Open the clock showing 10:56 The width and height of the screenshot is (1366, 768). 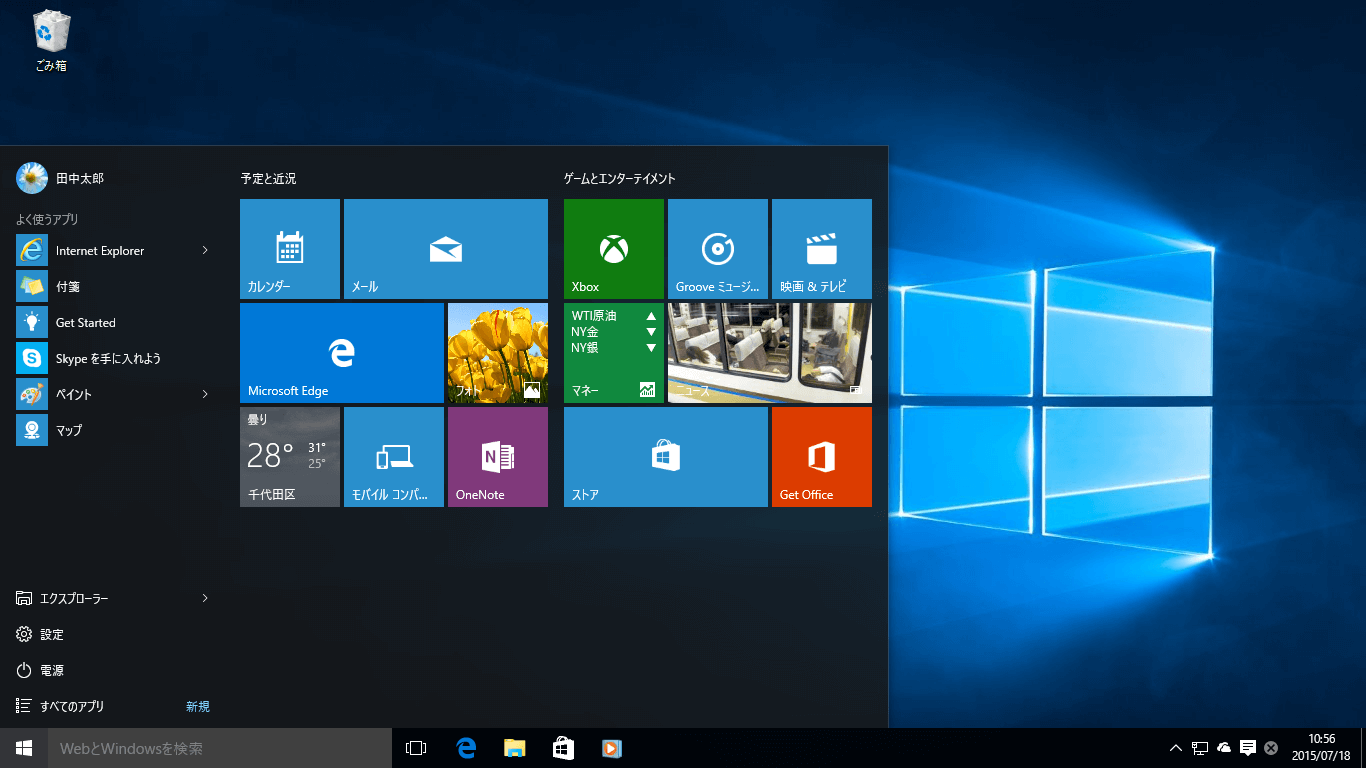point(1321,748)
